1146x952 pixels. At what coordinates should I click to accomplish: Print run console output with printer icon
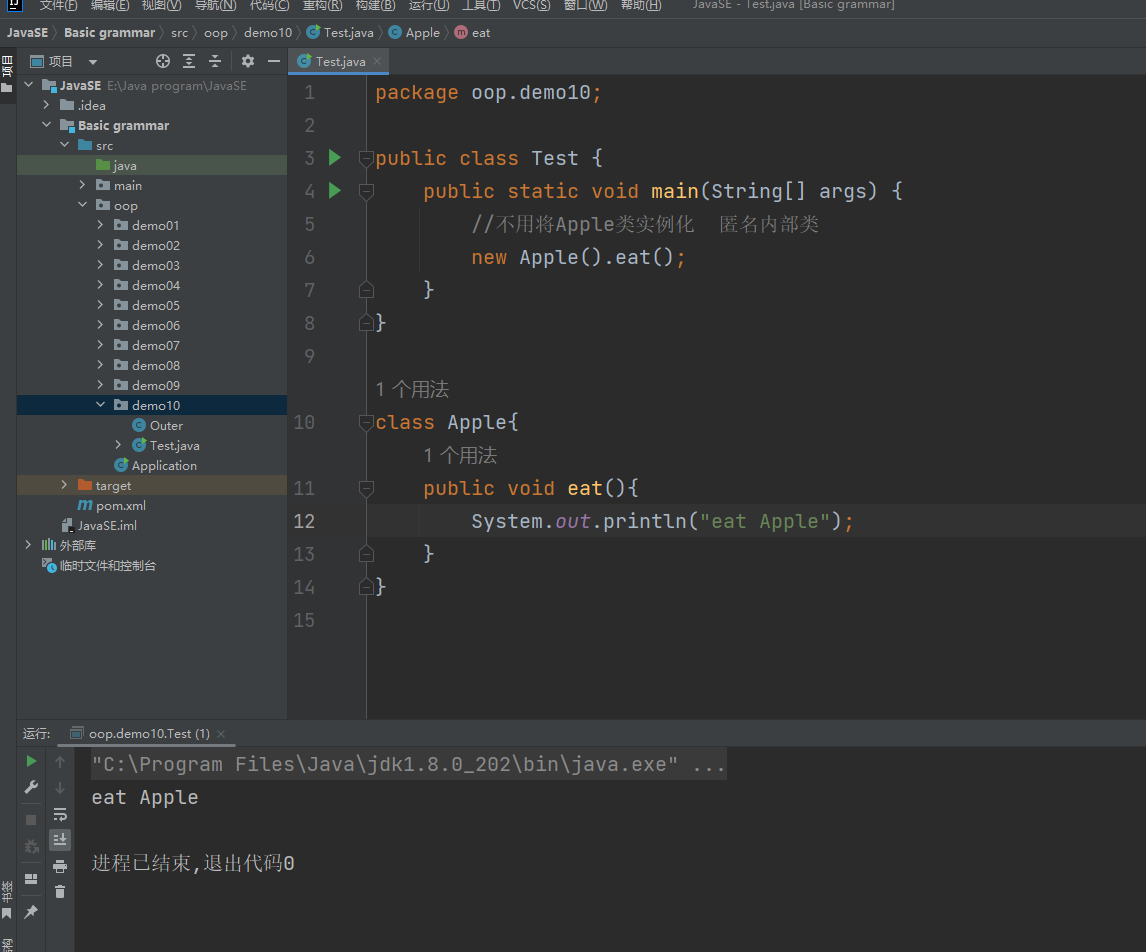(60, 867)
